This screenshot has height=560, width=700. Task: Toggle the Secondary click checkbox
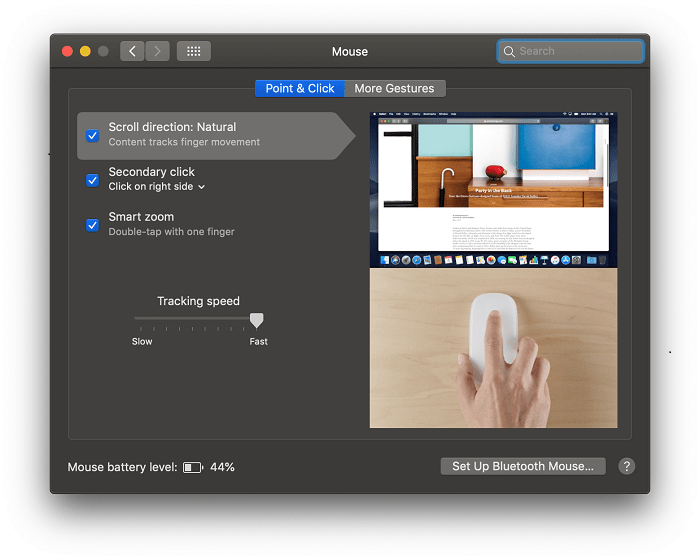coord(92,180)
